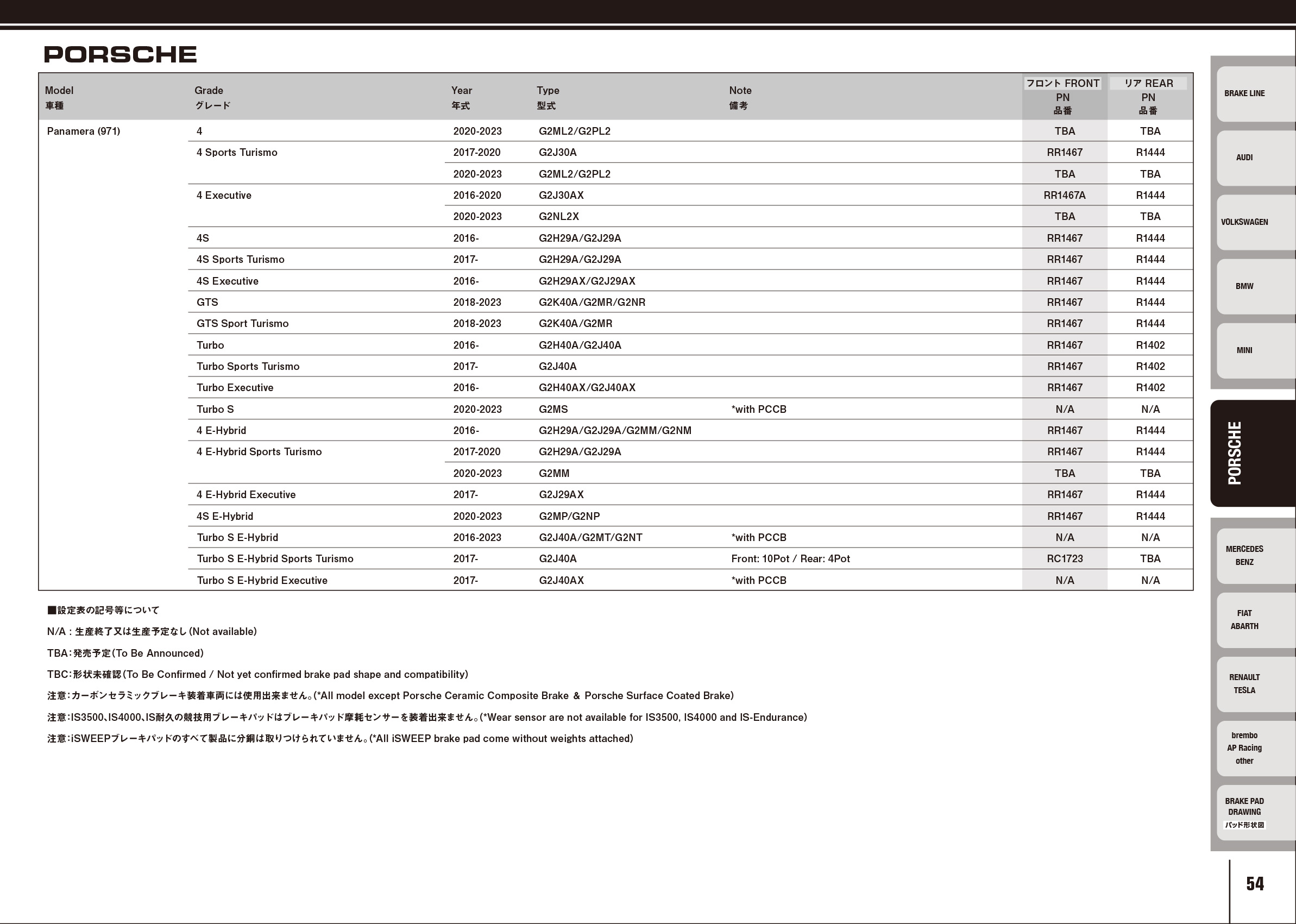Click front part number RC1723
The width and height of the screenshot is (1296, 924).
[x=1065, y=559]
